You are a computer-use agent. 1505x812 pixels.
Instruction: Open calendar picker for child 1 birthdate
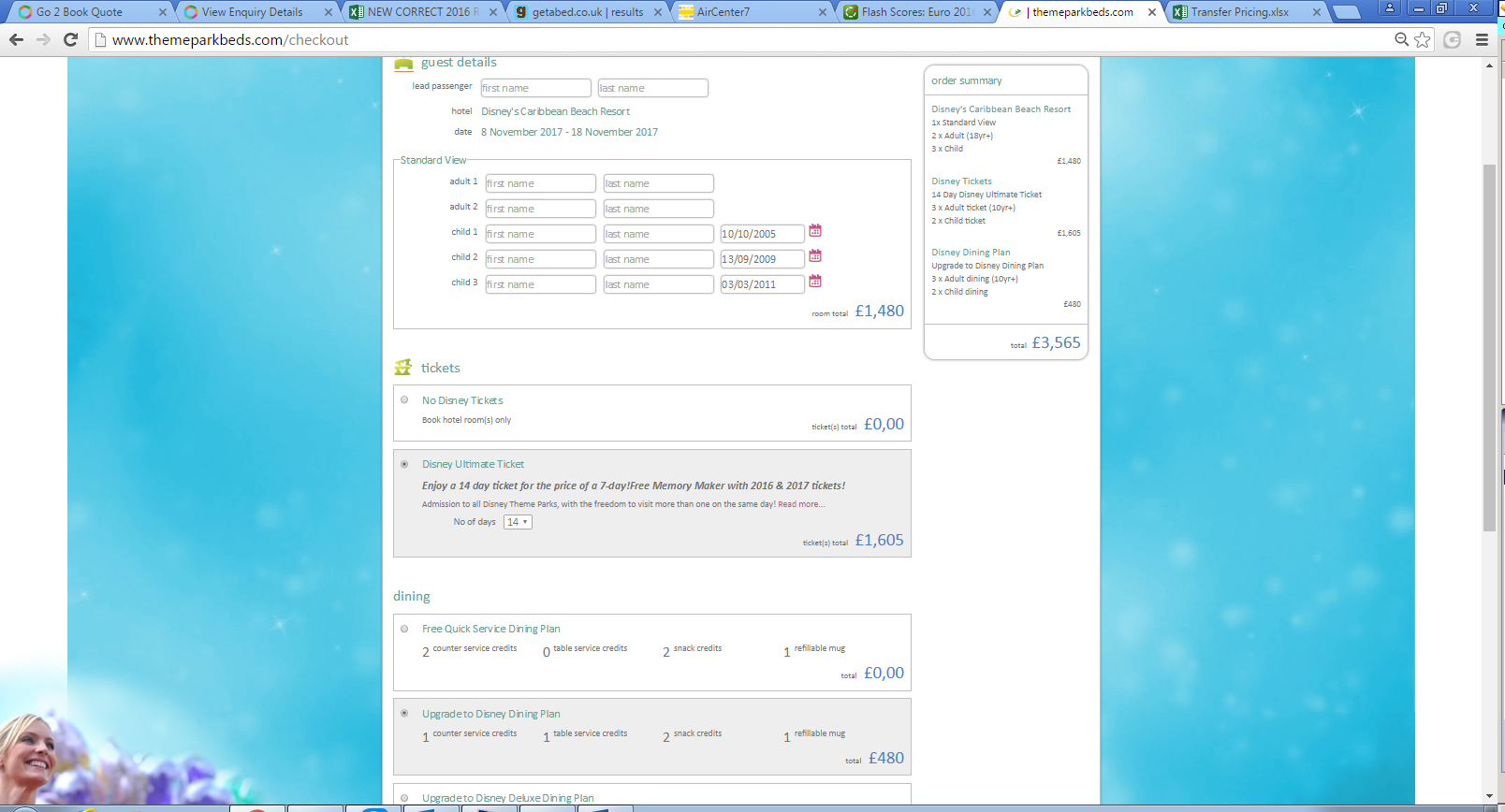(x=815, y=230)
